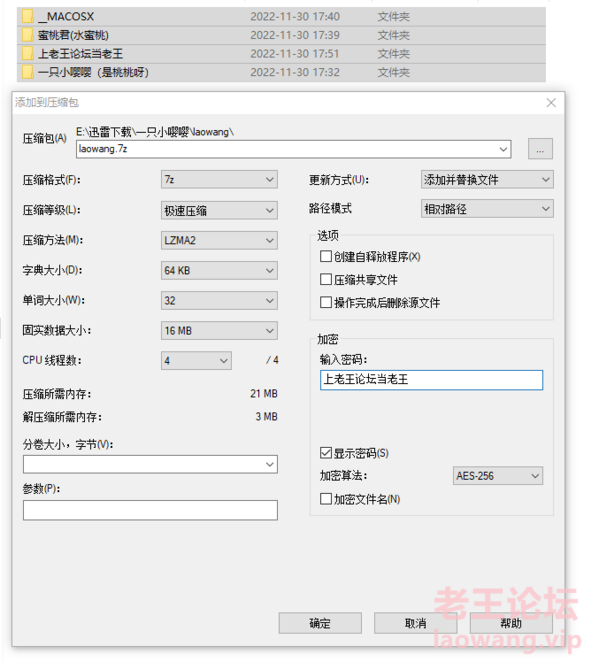Click the 确定 button
Screen dimensions: 599x662
tap(320, 623)
